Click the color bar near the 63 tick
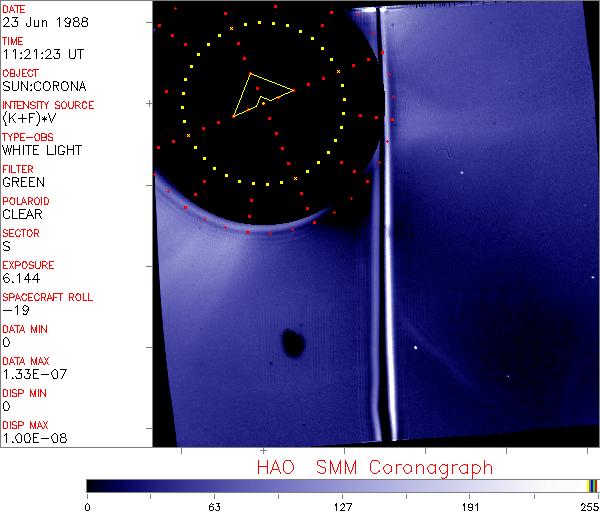Screen dimensions: 600x512 click(214, 485)
